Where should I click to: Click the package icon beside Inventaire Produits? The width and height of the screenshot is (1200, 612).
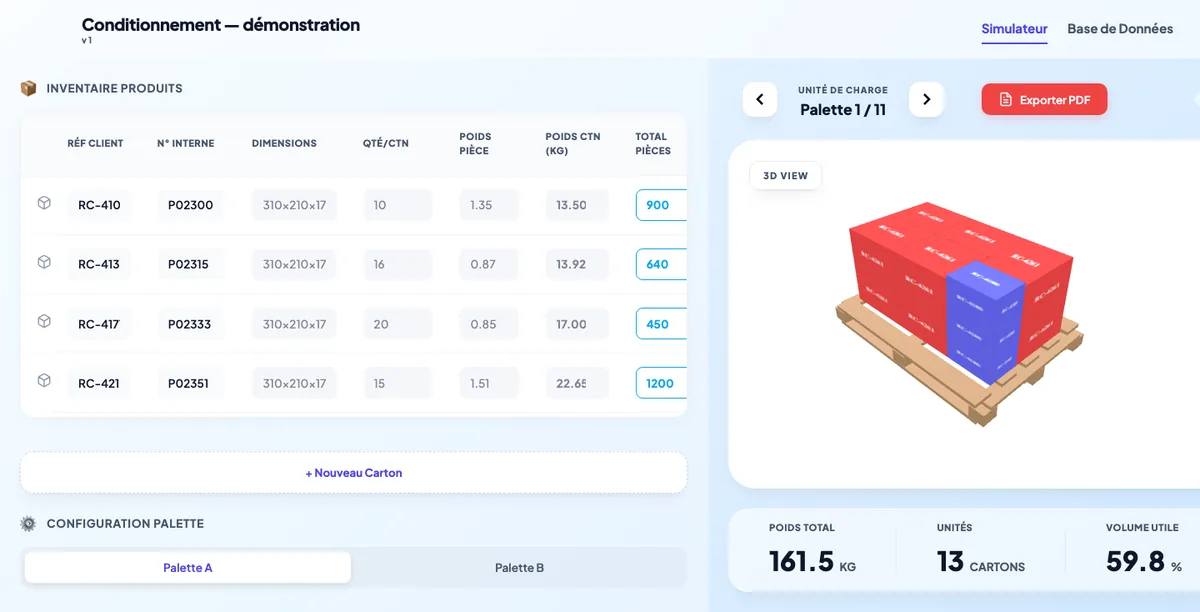[28, 88]
